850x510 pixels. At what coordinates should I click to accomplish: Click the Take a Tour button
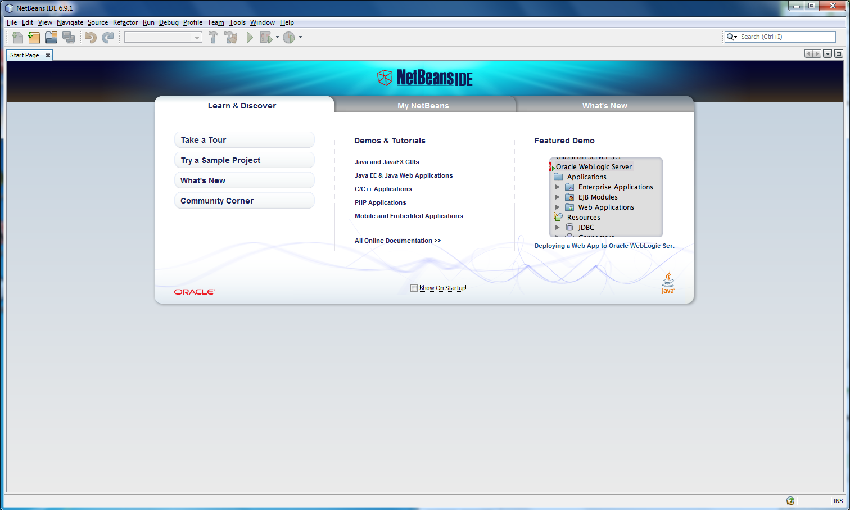244,140
